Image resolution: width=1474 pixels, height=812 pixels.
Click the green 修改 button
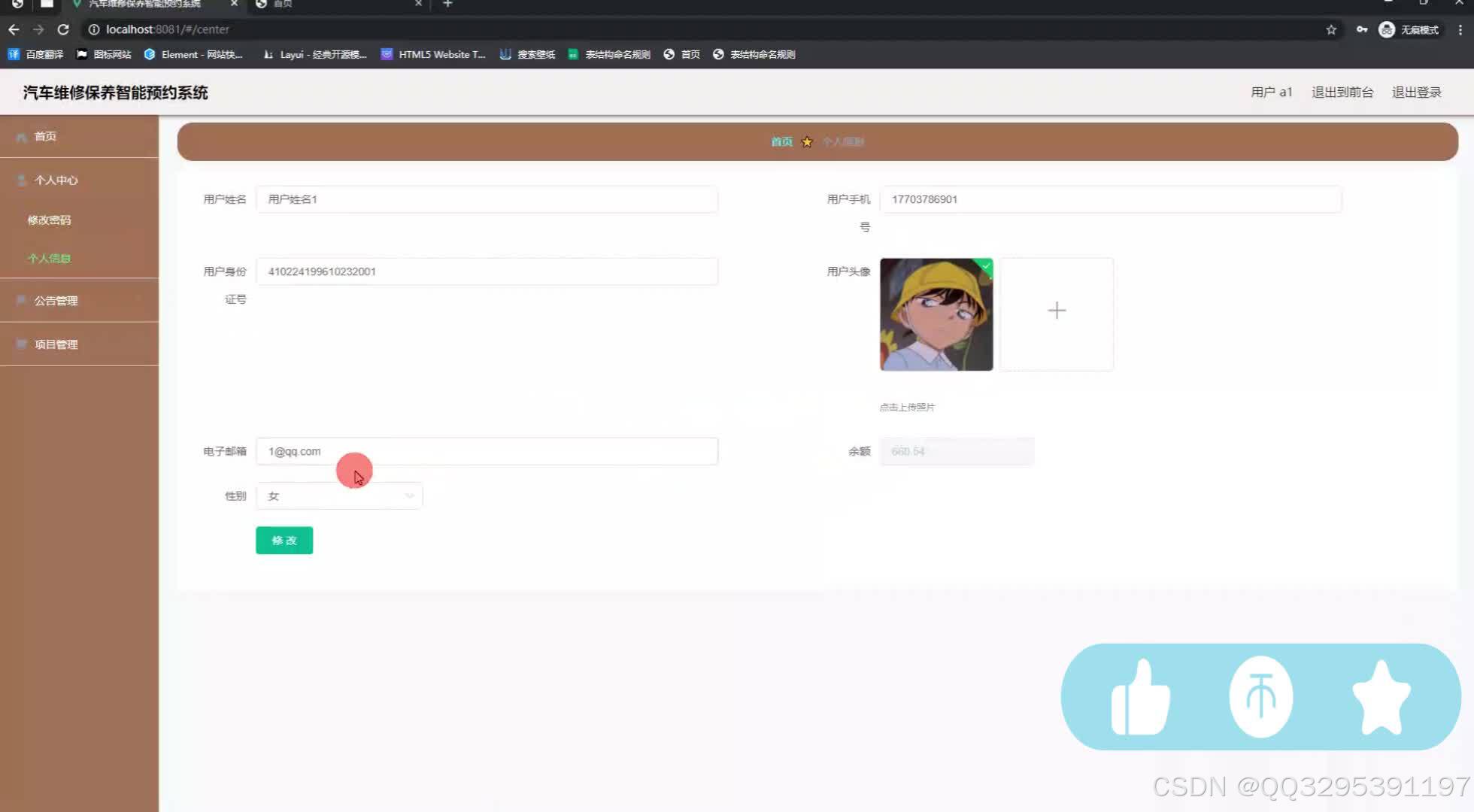pos(284,541)
